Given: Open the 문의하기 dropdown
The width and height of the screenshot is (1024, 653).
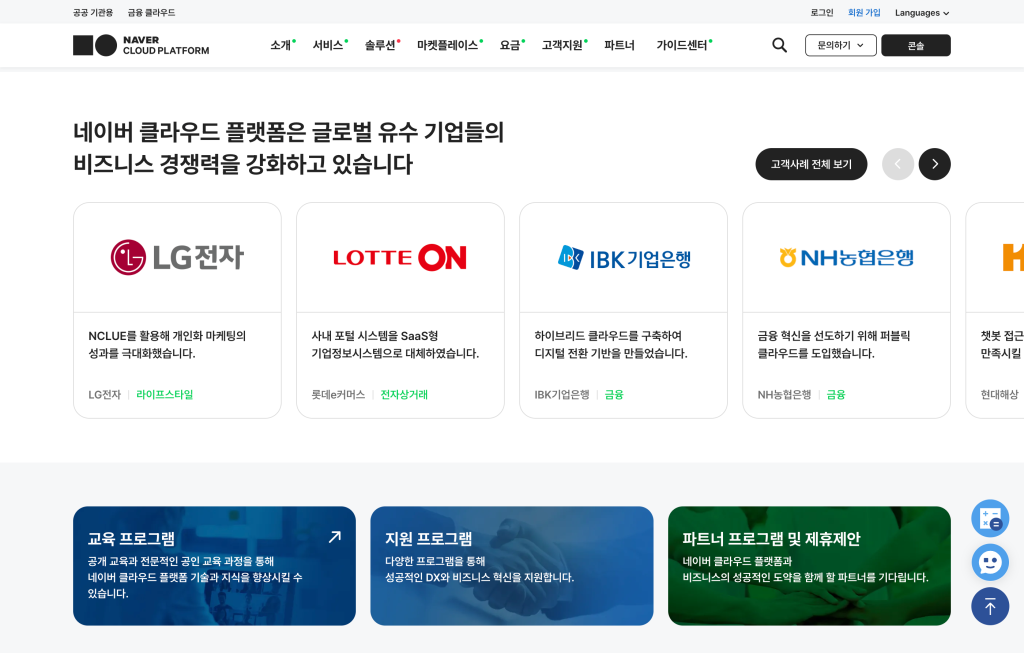Looking at the screenshot, I should click(840, 45).
